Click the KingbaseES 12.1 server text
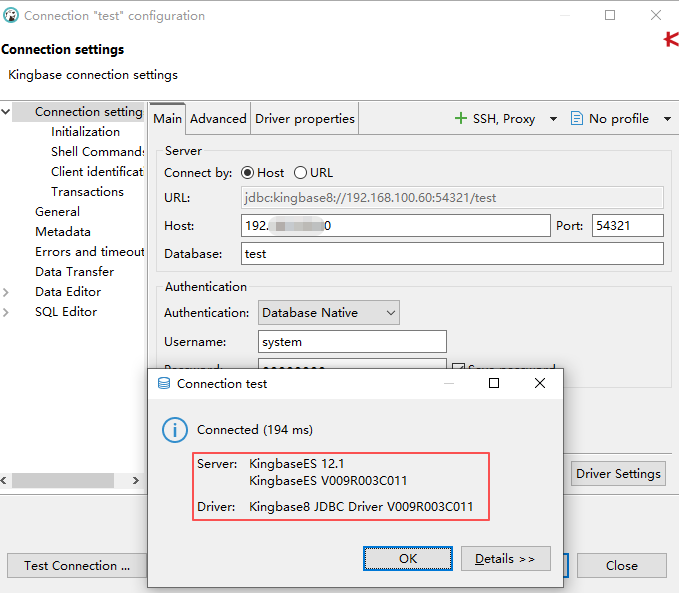The image size is (679, 593). (297, 464)
